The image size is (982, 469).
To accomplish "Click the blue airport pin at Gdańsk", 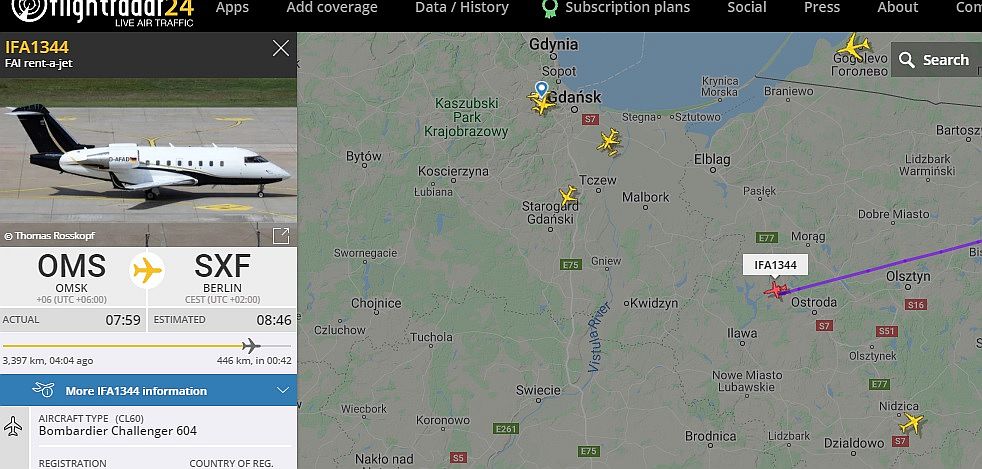I will 542,88.
